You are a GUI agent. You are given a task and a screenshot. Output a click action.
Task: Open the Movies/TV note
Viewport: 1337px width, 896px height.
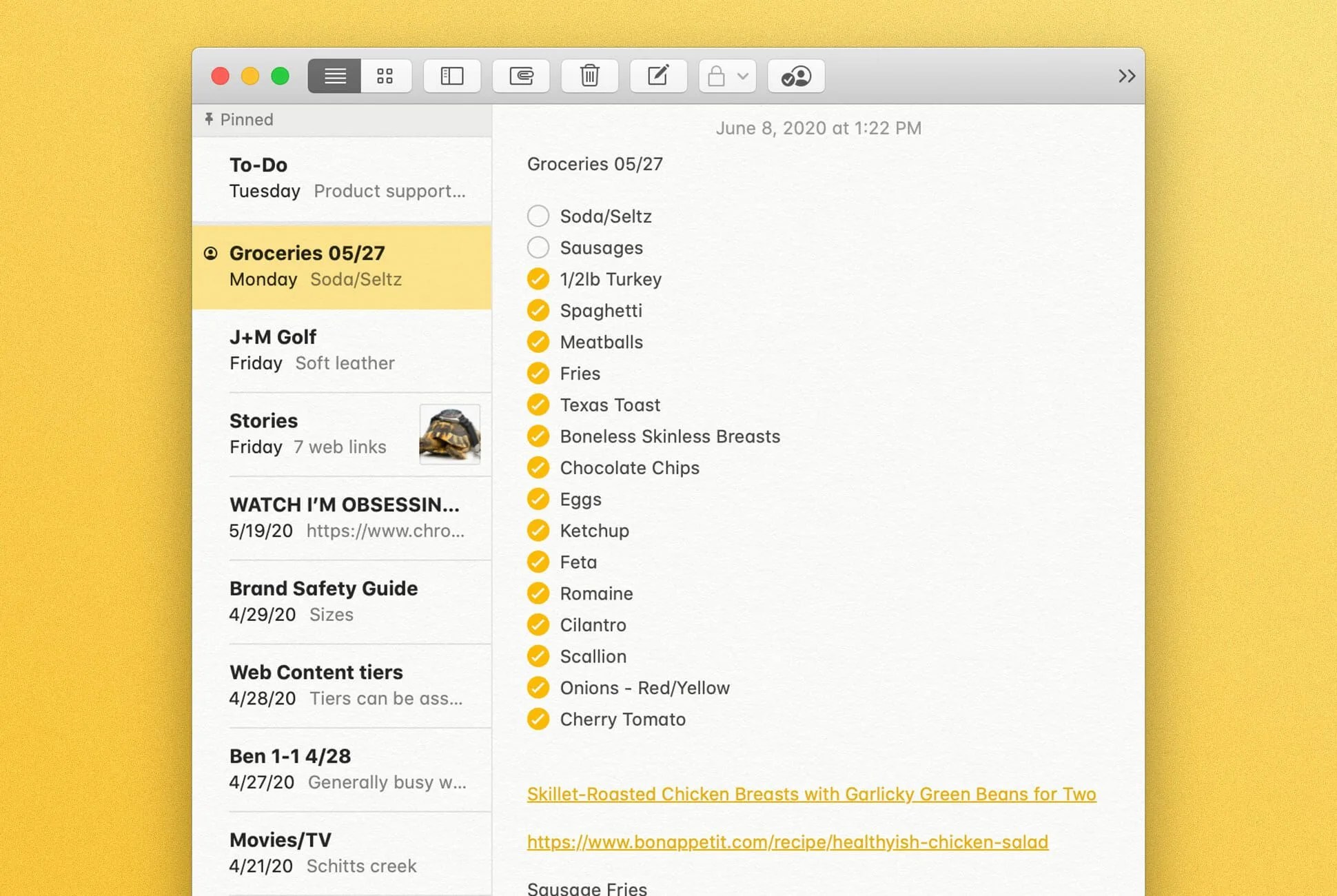click(x=343, y=853)
